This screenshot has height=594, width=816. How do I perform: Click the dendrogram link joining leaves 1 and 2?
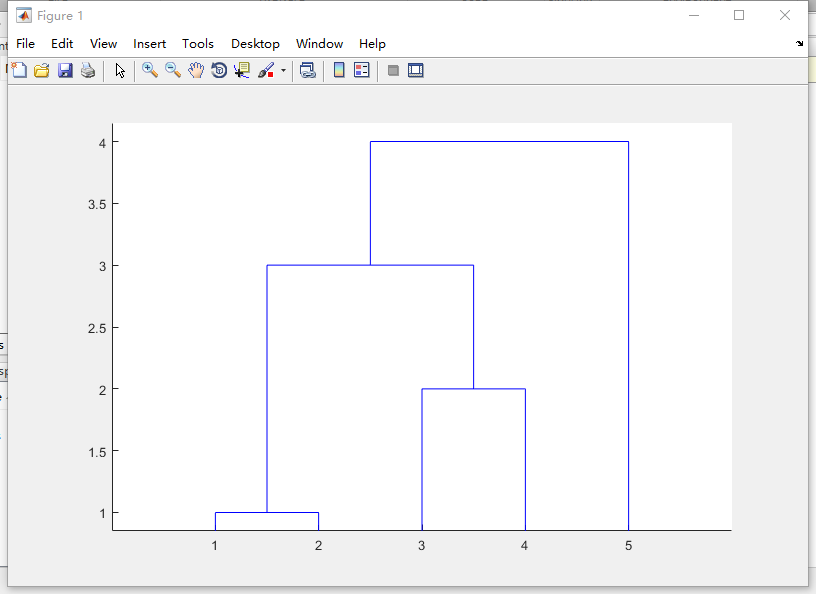(x=267, y=513)
